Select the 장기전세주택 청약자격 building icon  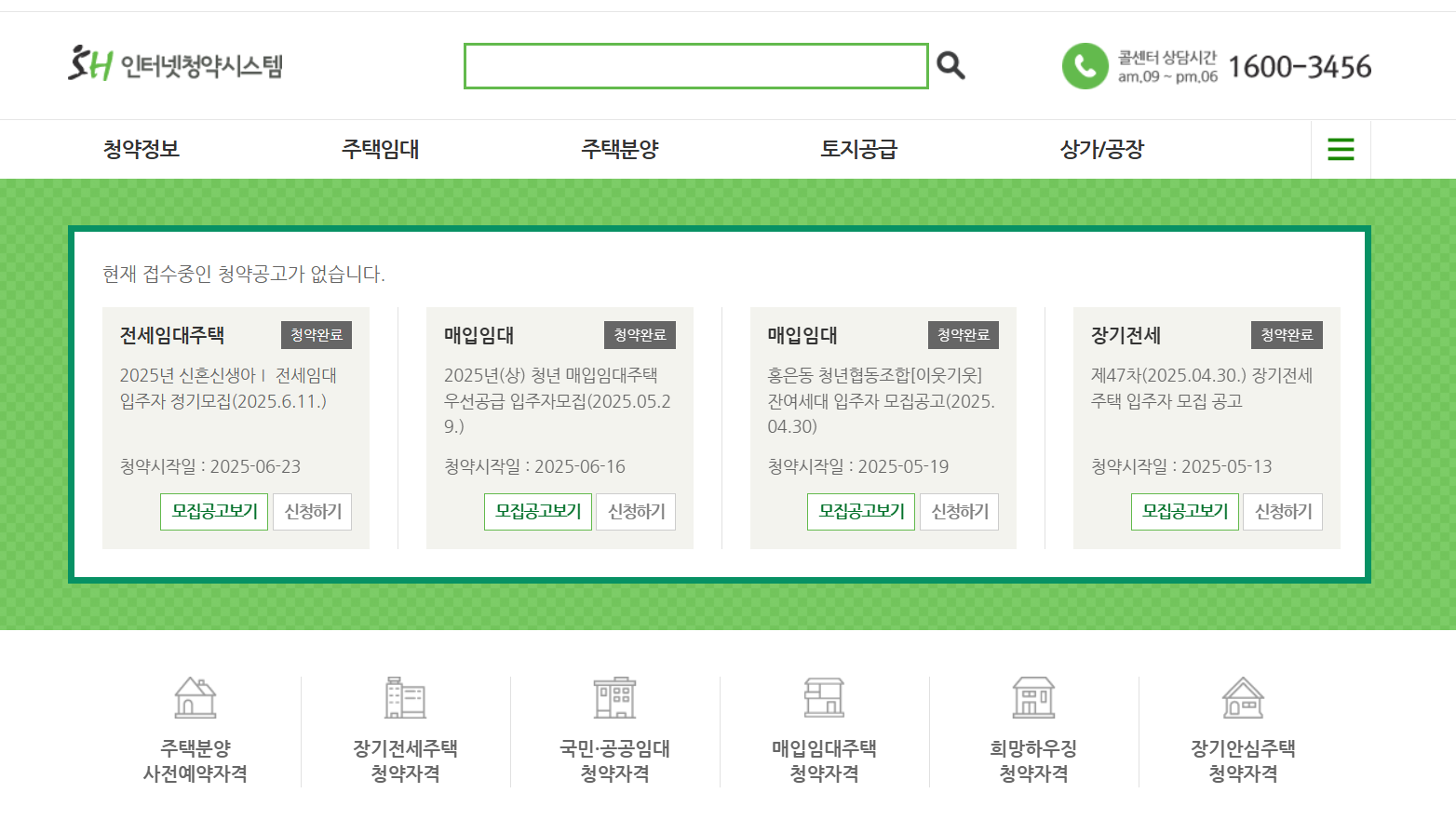tap(402, 698)
